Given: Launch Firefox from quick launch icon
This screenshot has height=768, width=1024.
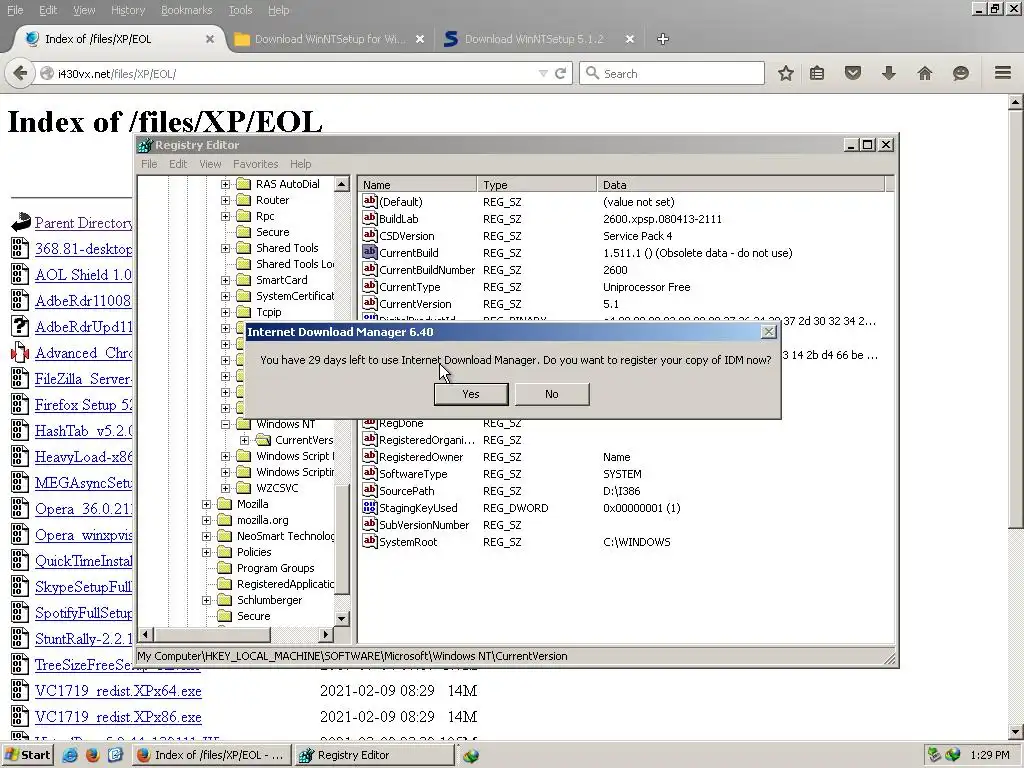Looking at the screenshot, I should (92, 755).
